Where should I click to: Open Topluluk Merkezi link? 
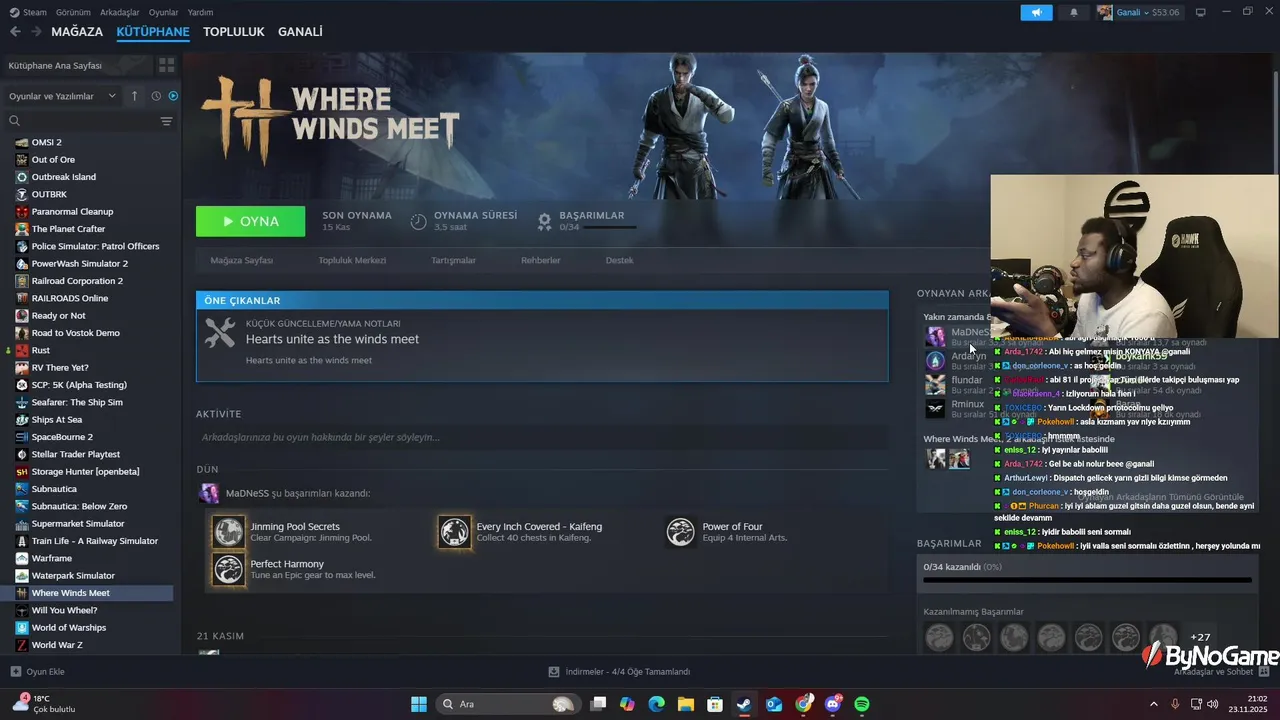352,260
